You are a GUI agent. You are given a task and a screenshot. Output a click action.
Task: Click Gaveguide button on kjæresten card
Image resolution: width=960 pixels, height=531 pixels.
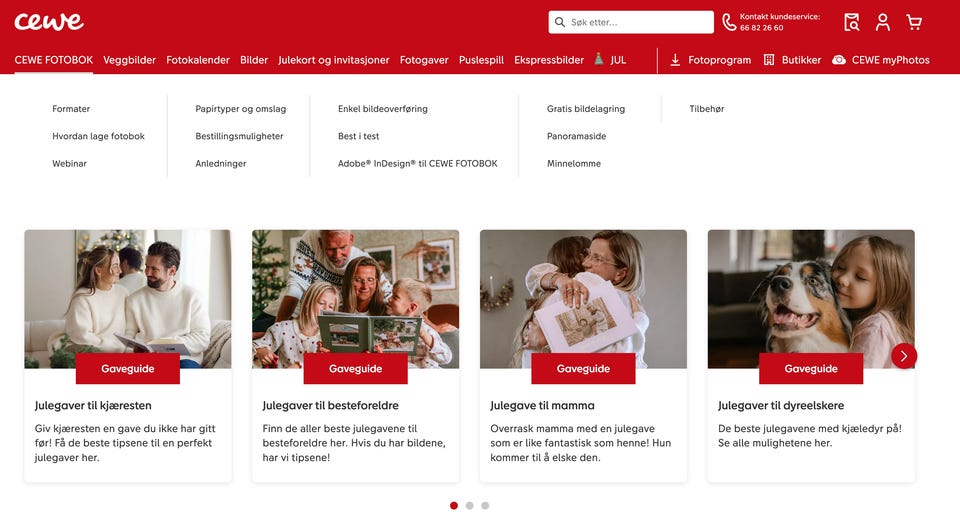128,369
